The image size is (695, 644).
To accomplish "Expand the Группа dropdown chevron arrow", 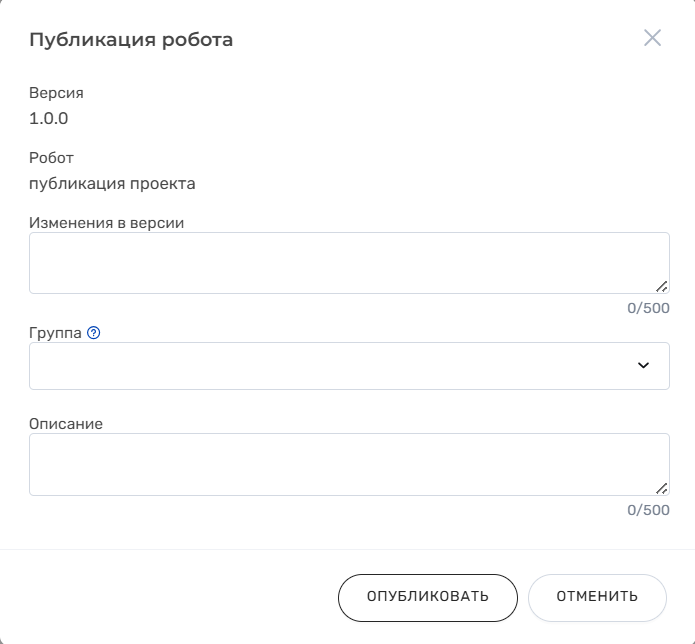I will click(643, 366).
